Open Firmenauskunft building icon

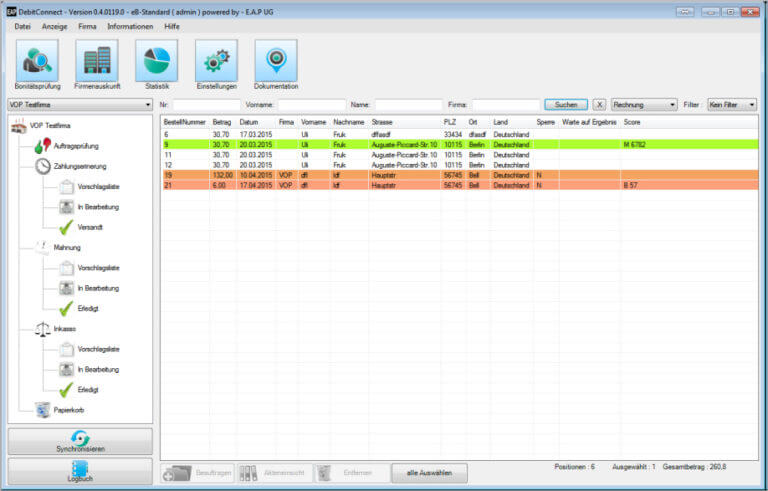pyautogui.click(x=97, y=61)
